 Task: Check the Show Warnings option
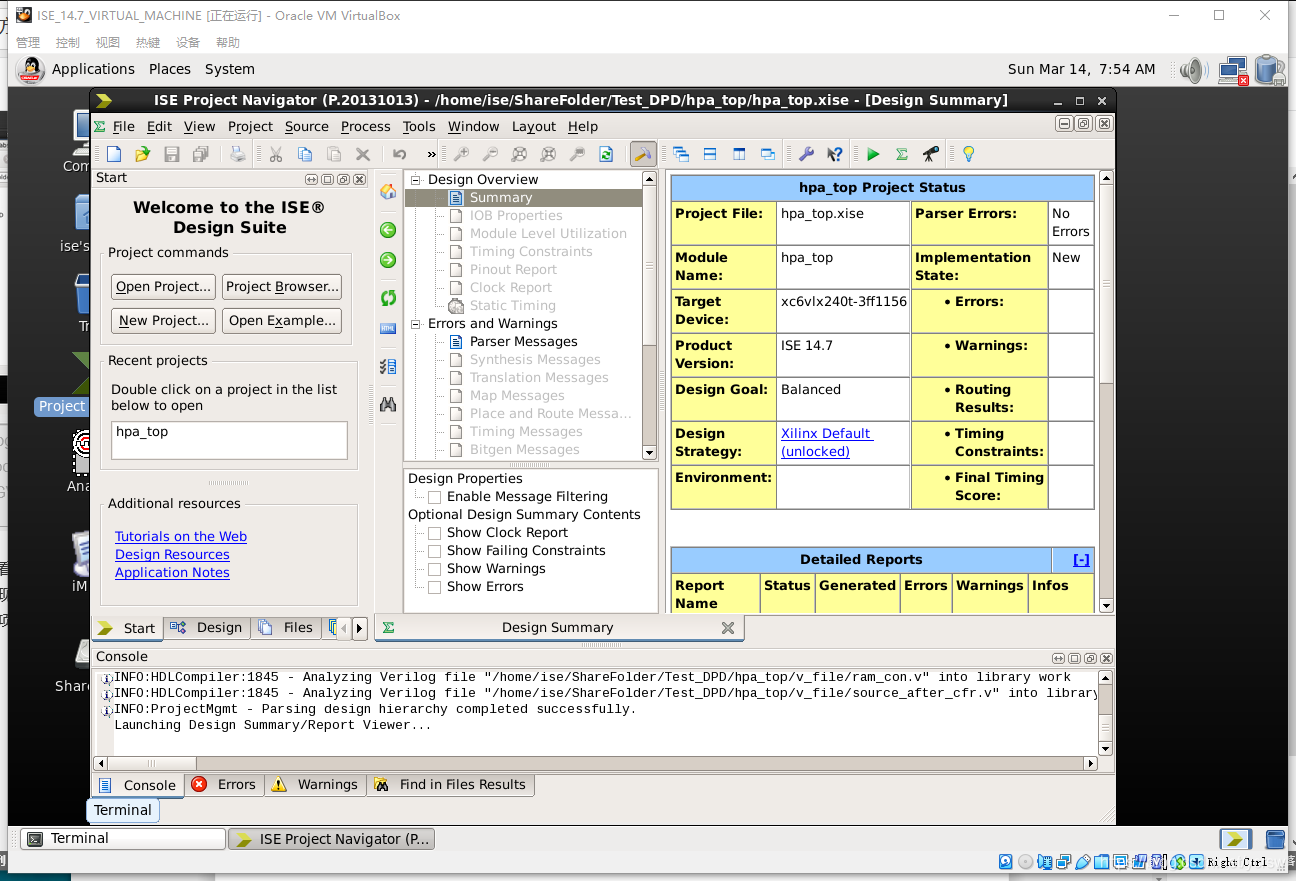point(434,569)
